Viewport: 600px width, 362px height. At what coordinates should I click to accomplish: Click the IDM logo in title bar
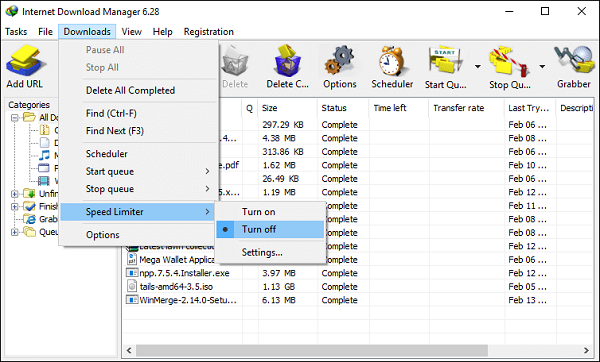coord(11,11)
